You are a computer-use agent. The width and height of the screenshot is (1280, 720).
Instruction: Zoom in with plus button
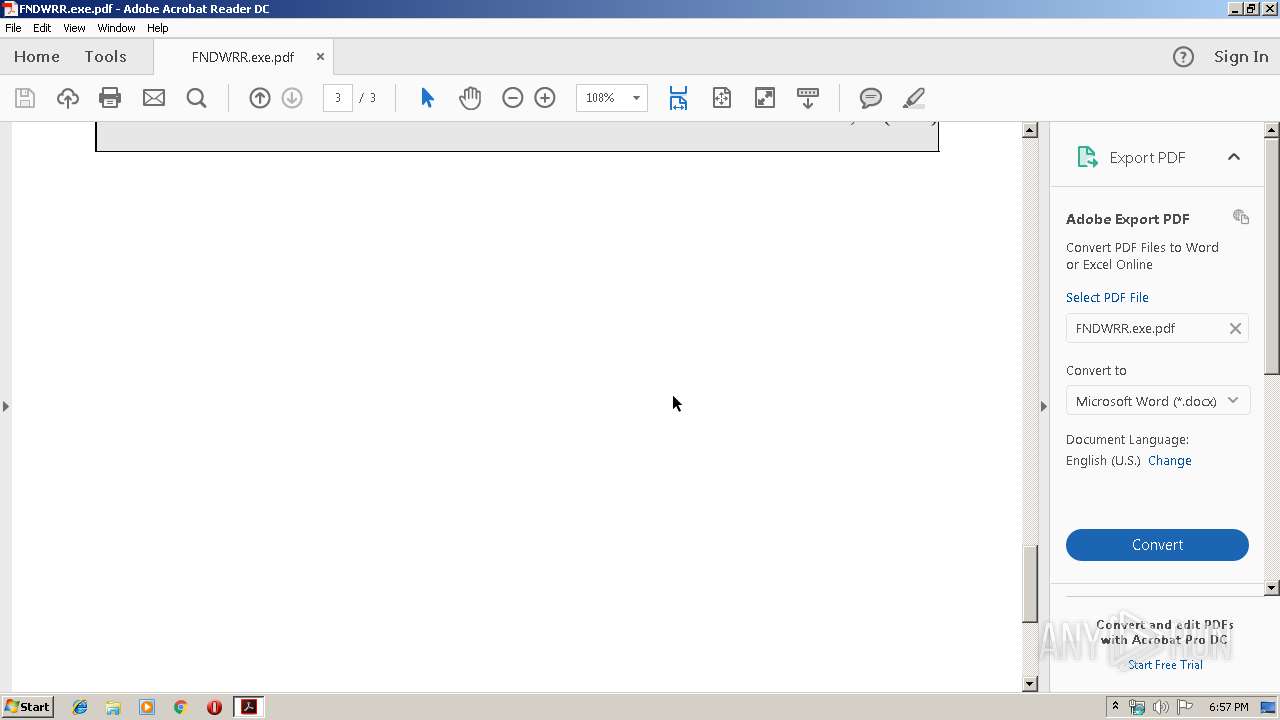point(545,98)
